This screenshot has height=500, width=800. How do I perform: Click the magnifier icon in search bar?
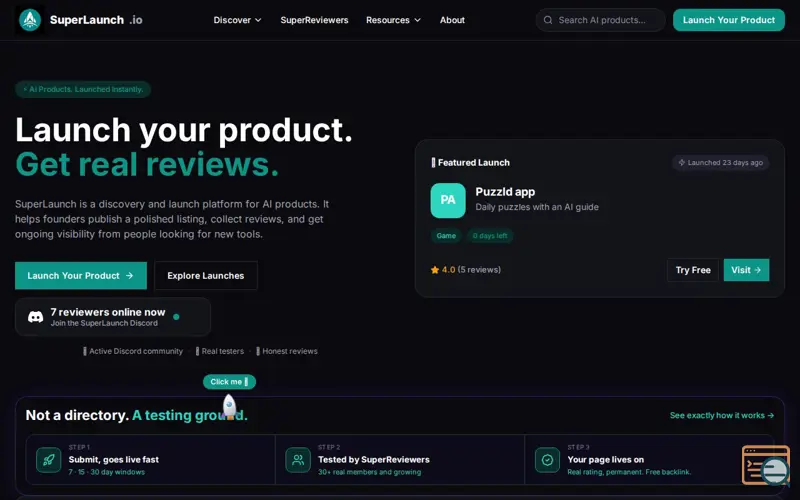click(x=548, y=20)
